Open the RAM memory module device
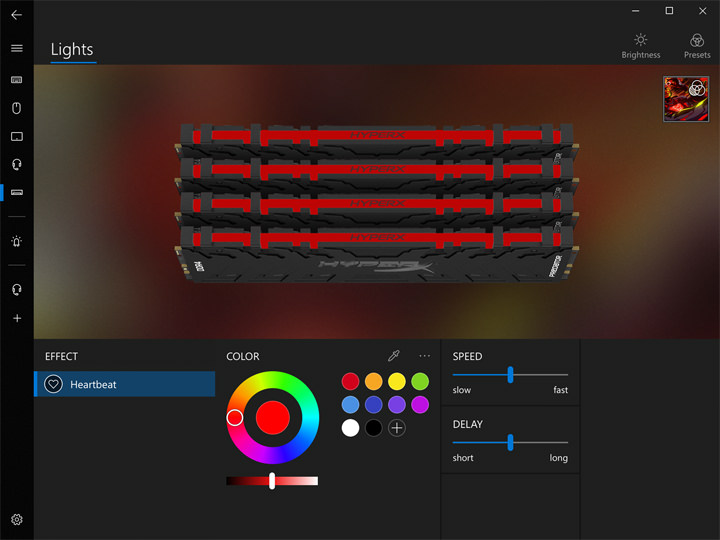The height and width of the screenshot is (540, 720). (x=17, y=192)
